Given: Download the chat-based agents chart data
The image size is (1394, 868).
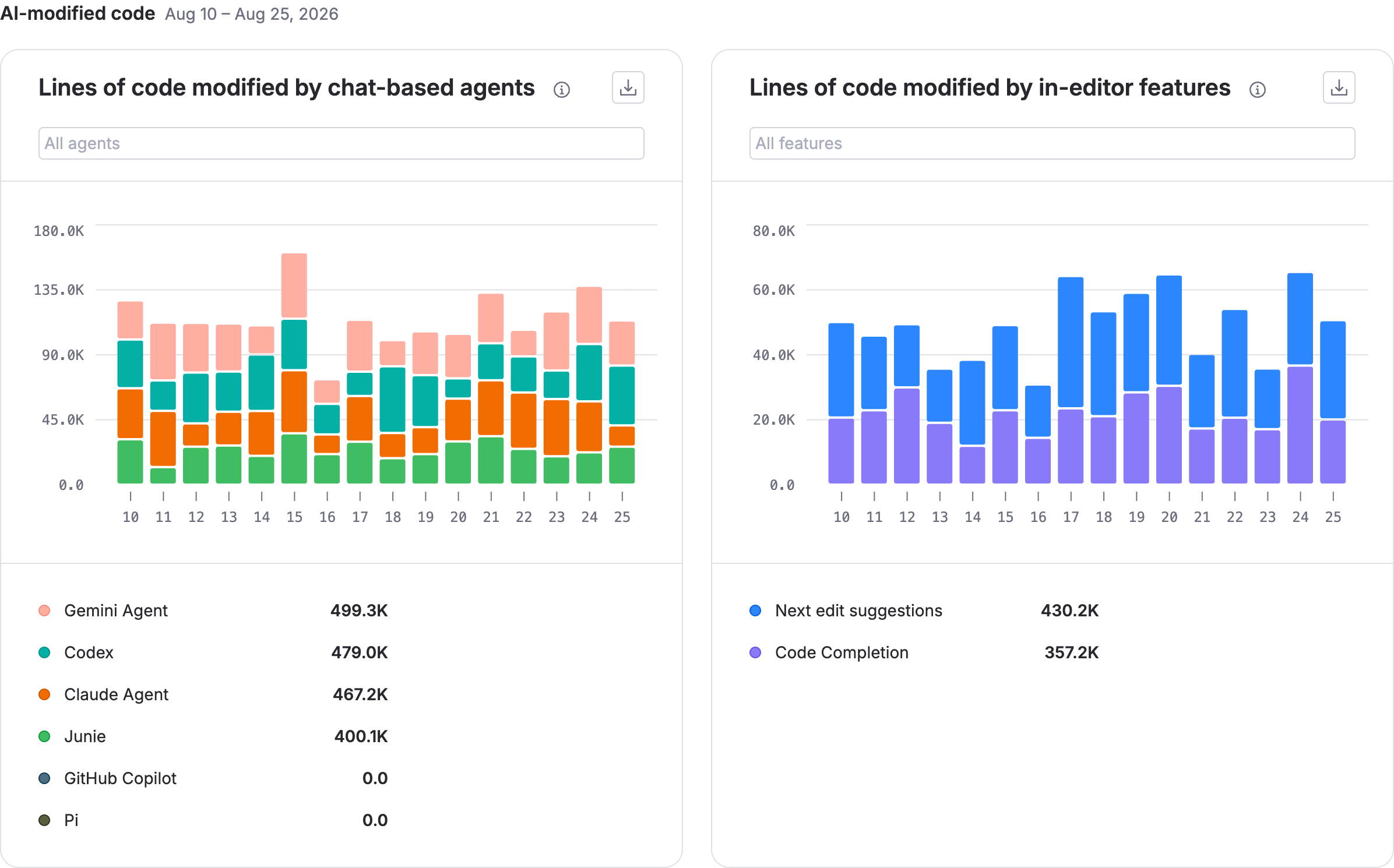Looking at the screenshot, I should [628, 88].
